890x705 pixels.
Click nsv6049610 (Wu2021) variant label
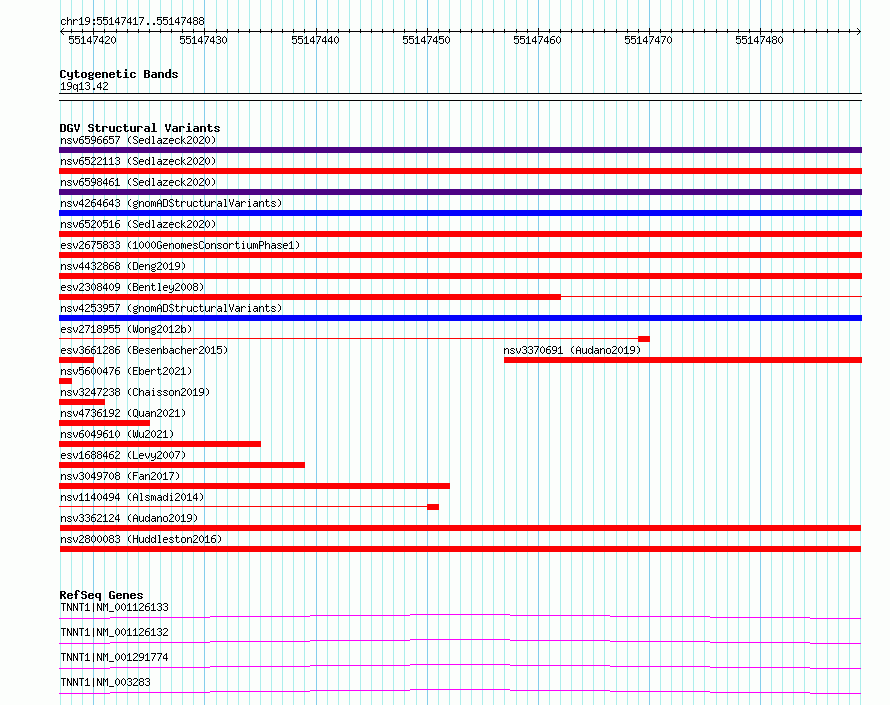click(117, 434)
